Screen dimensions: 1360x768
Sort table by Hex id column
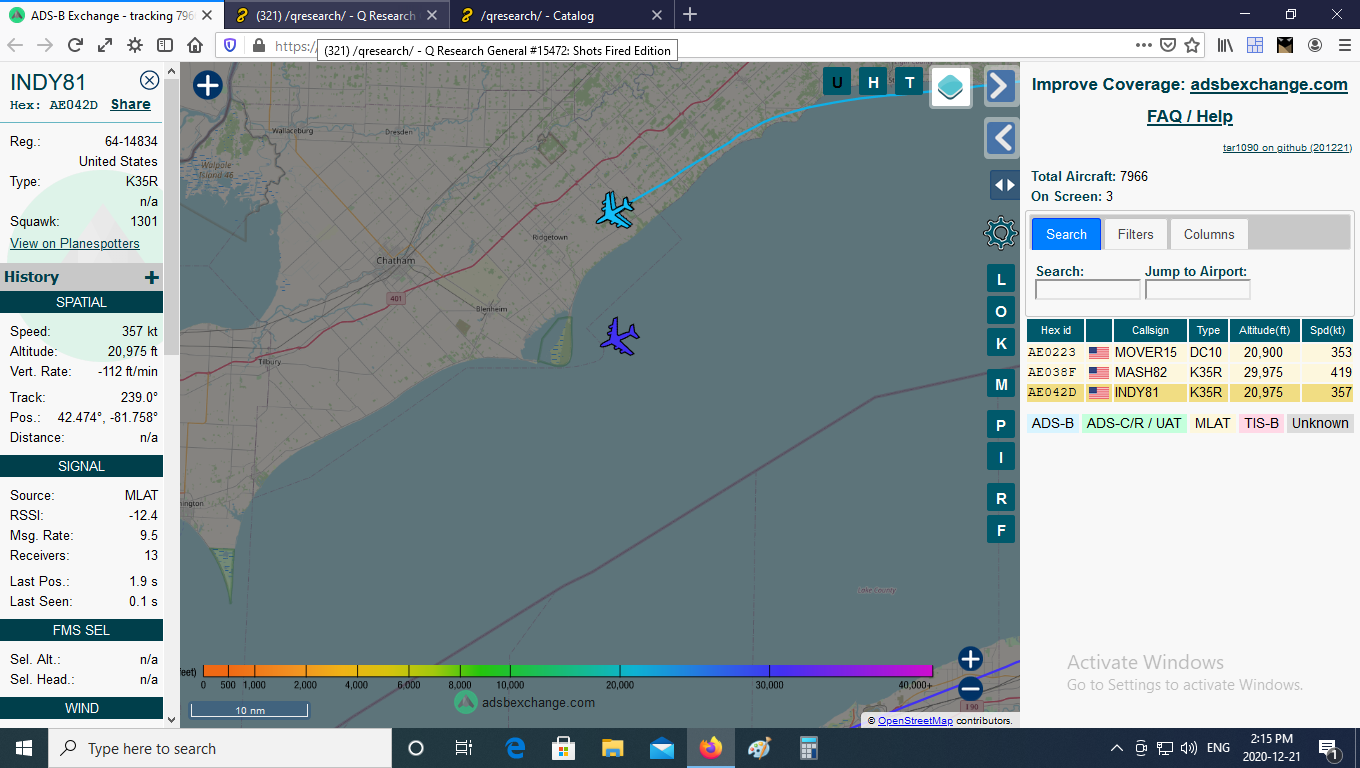point(1056,331)
